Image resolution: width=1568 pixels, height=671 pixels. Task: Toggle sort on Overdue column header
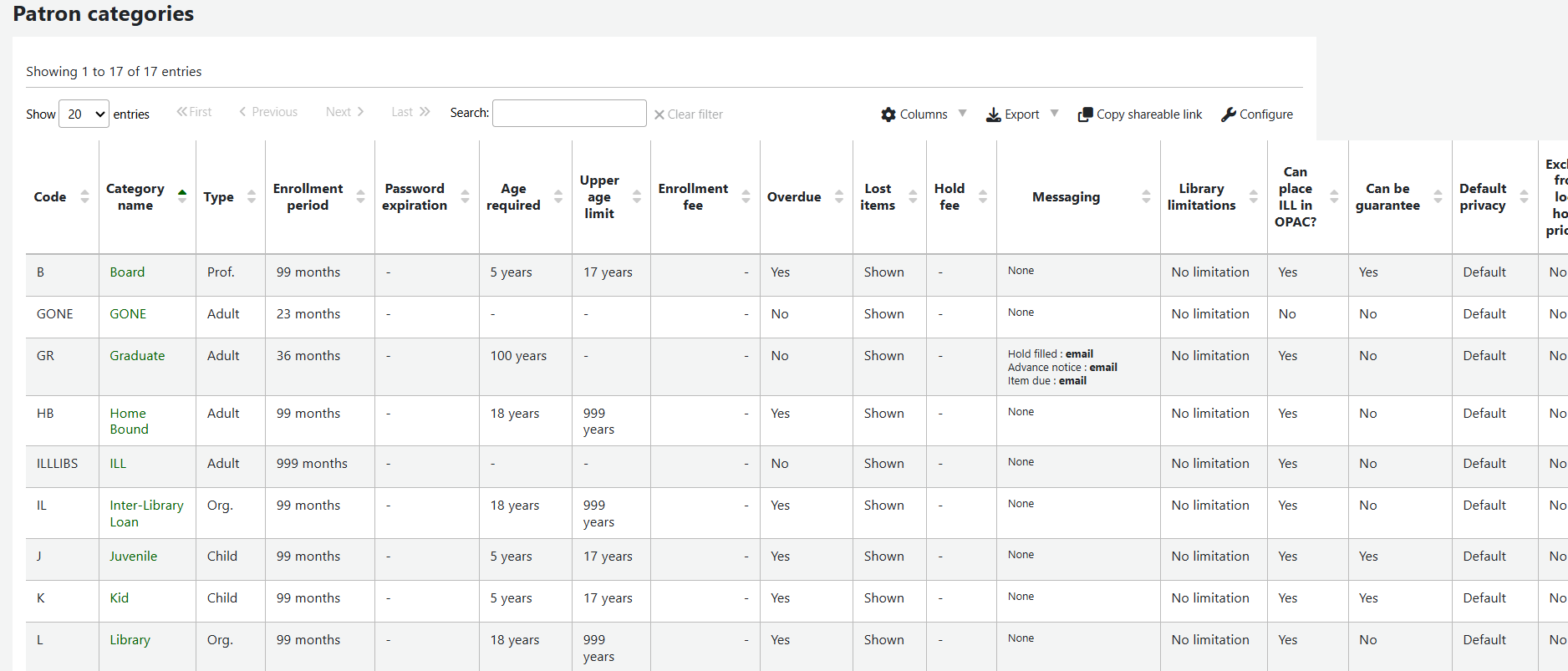click(838, 197)
